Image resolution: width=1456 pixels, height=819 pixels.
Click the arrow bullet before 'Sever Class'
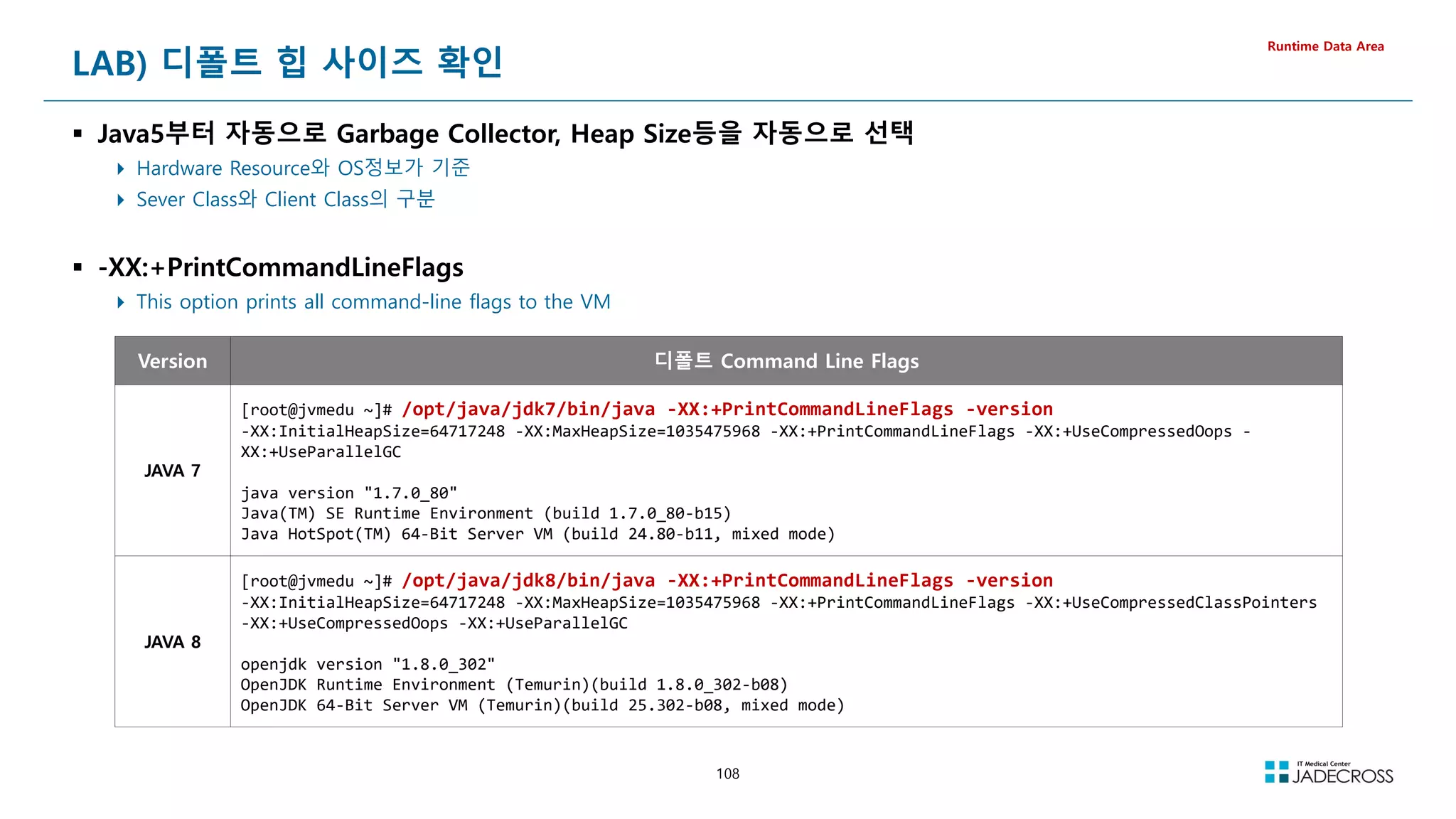point(121,200)
